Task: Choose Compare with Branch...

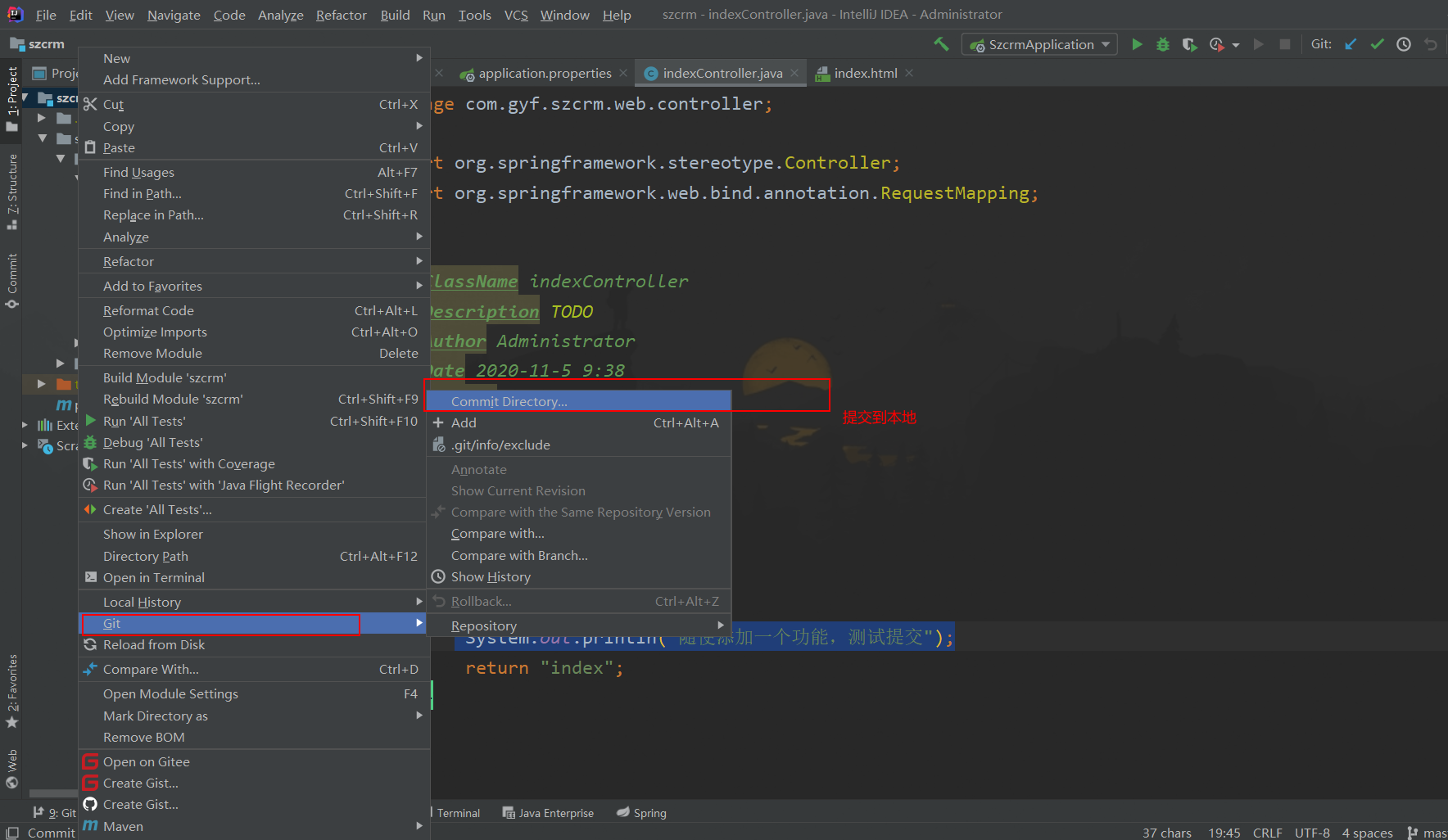Action: coord(578,555)
